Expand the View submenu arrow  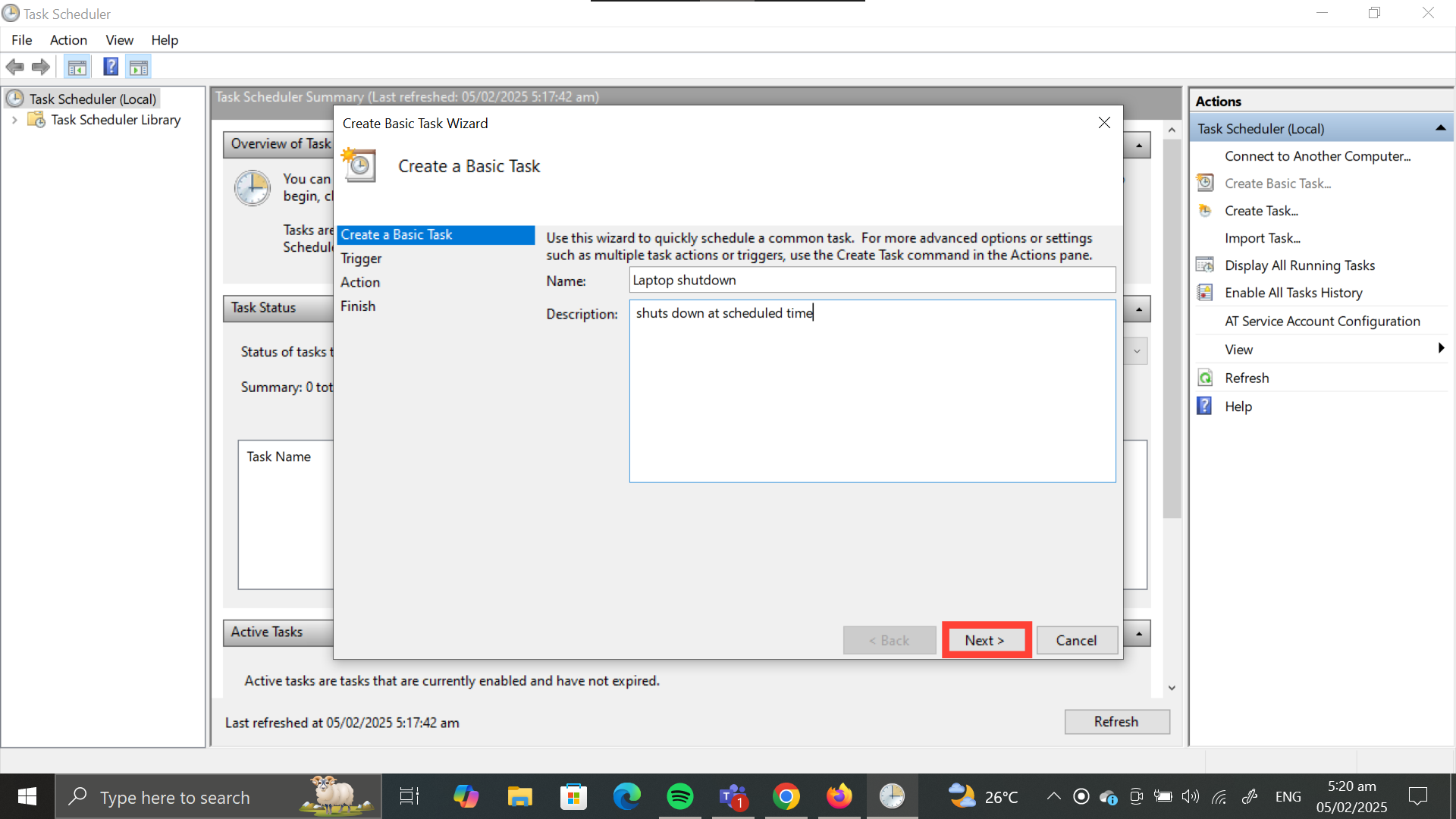[1440, 348]
